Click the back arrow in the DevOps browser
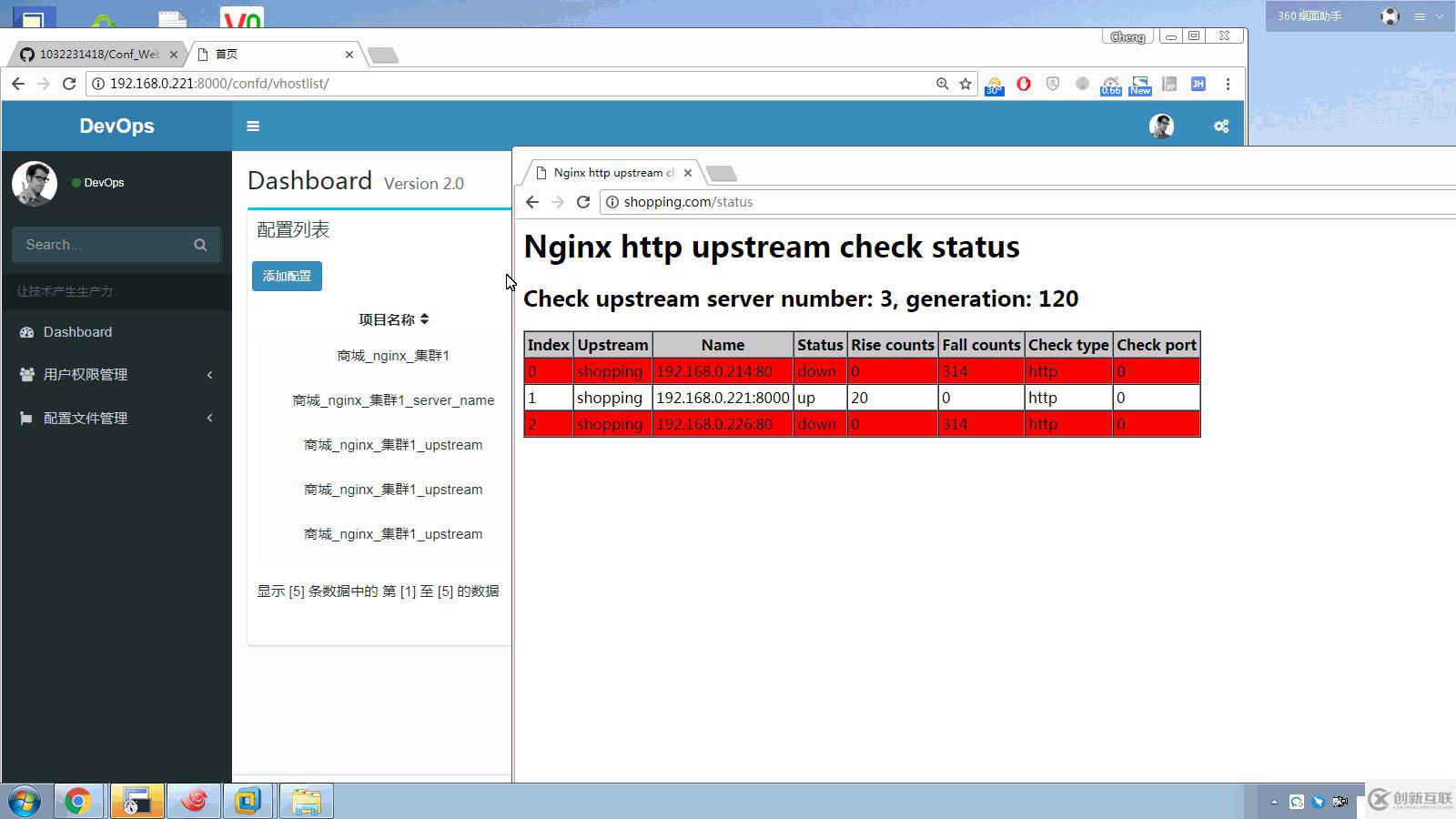Image resolution: width=1456 pixels, height=819 pixels. [18, 84]
